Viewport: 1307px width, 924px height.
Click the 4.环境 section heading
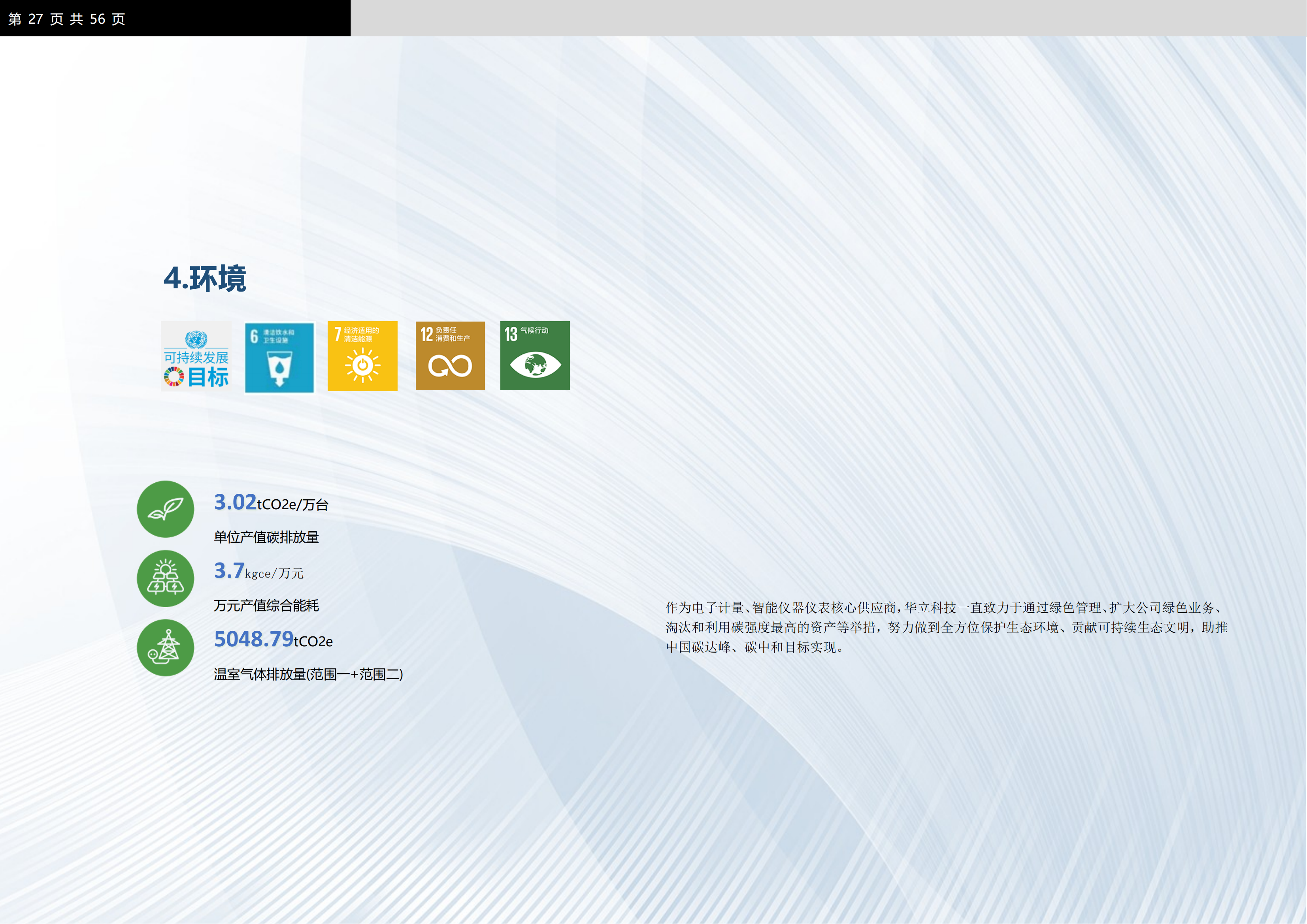click(x=205, y=279)
